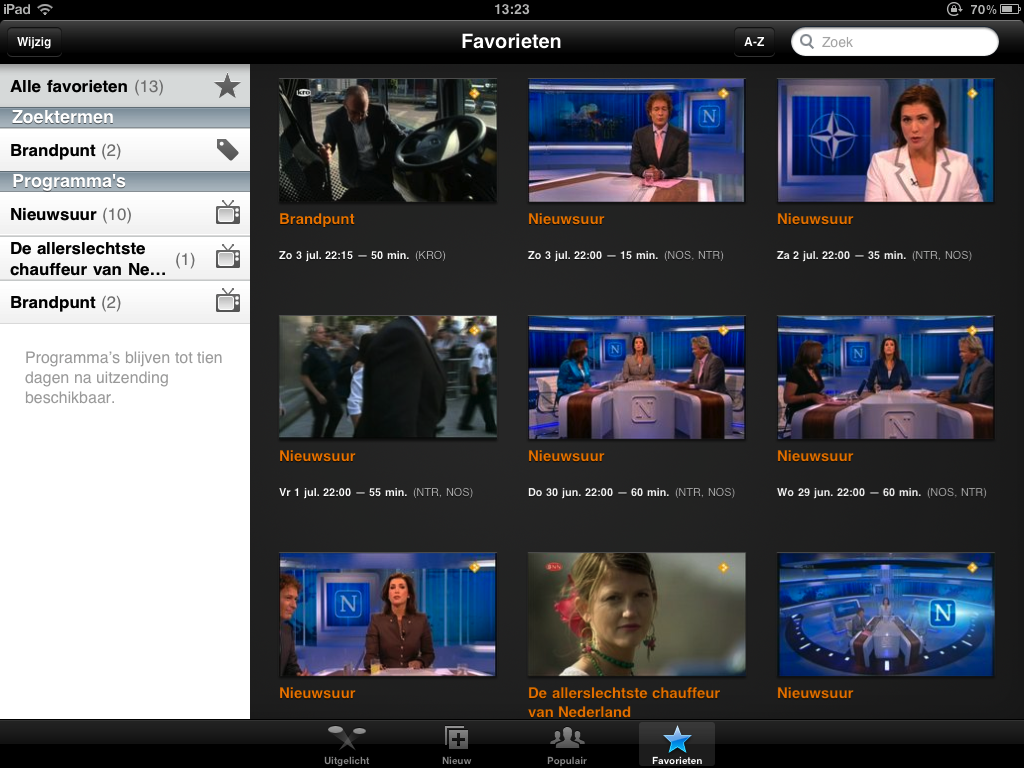Sort favorites with the A-Z button

pyautogui.click(x=754, y=42)
